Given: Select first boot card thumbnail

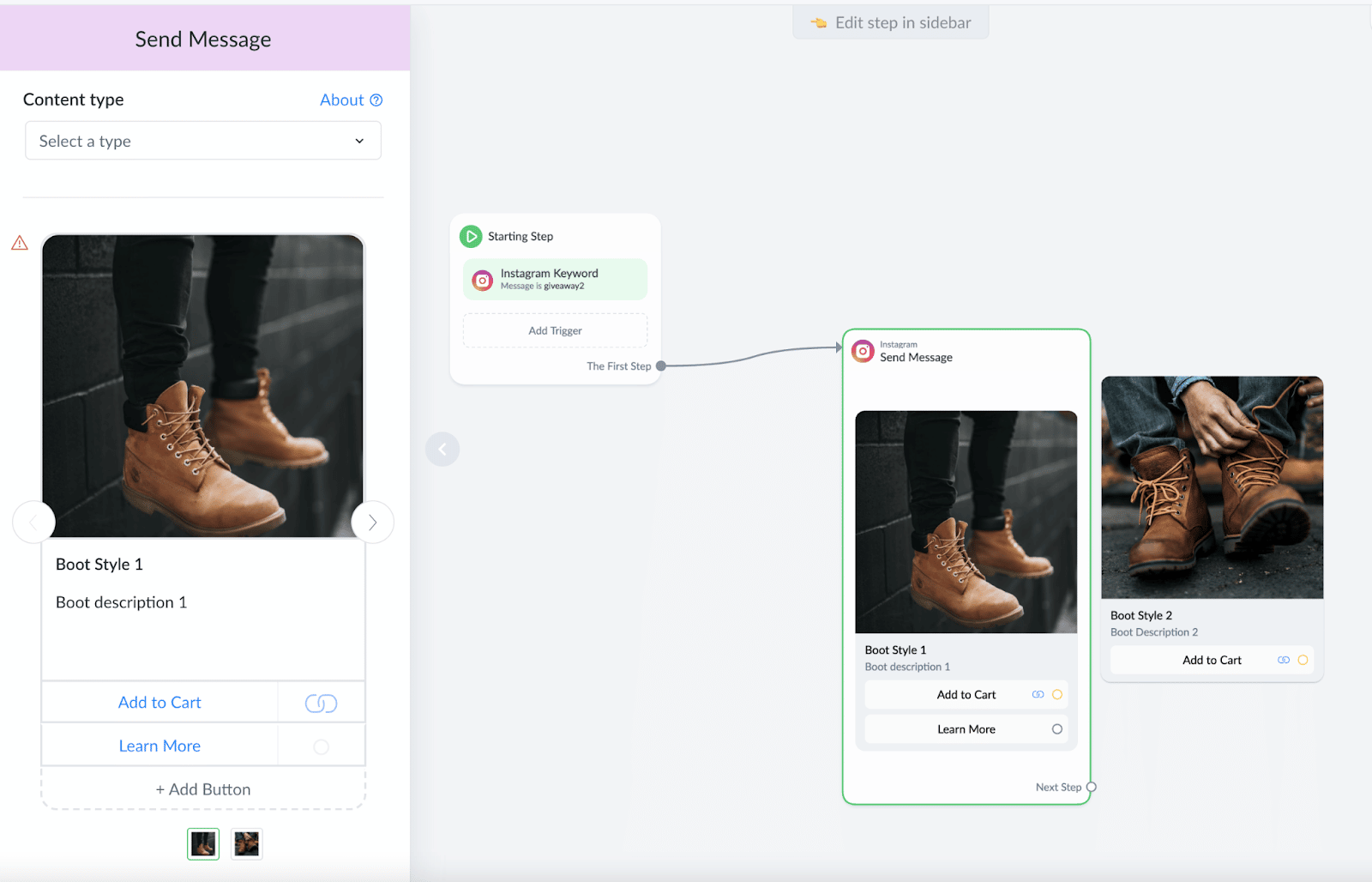Looking at the screenshot, I should [x=203, y=844].
